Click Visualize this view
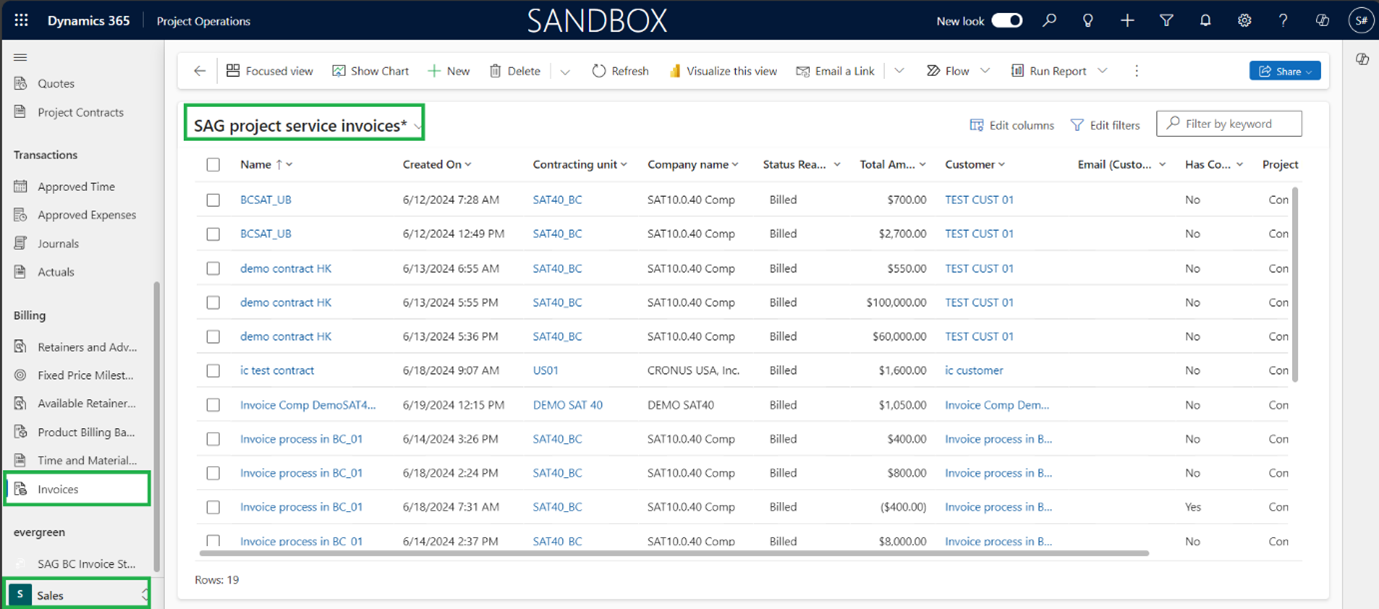The image size is (1379, 609). [x=723, y=71]
